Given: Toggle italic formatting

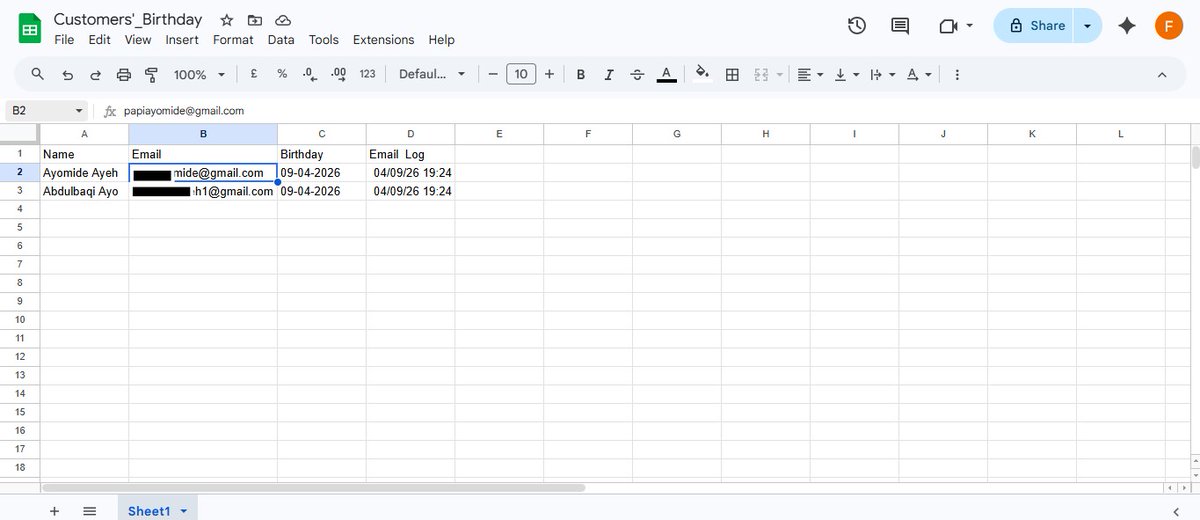Looking at the screenshot, I should coord(609,74).
